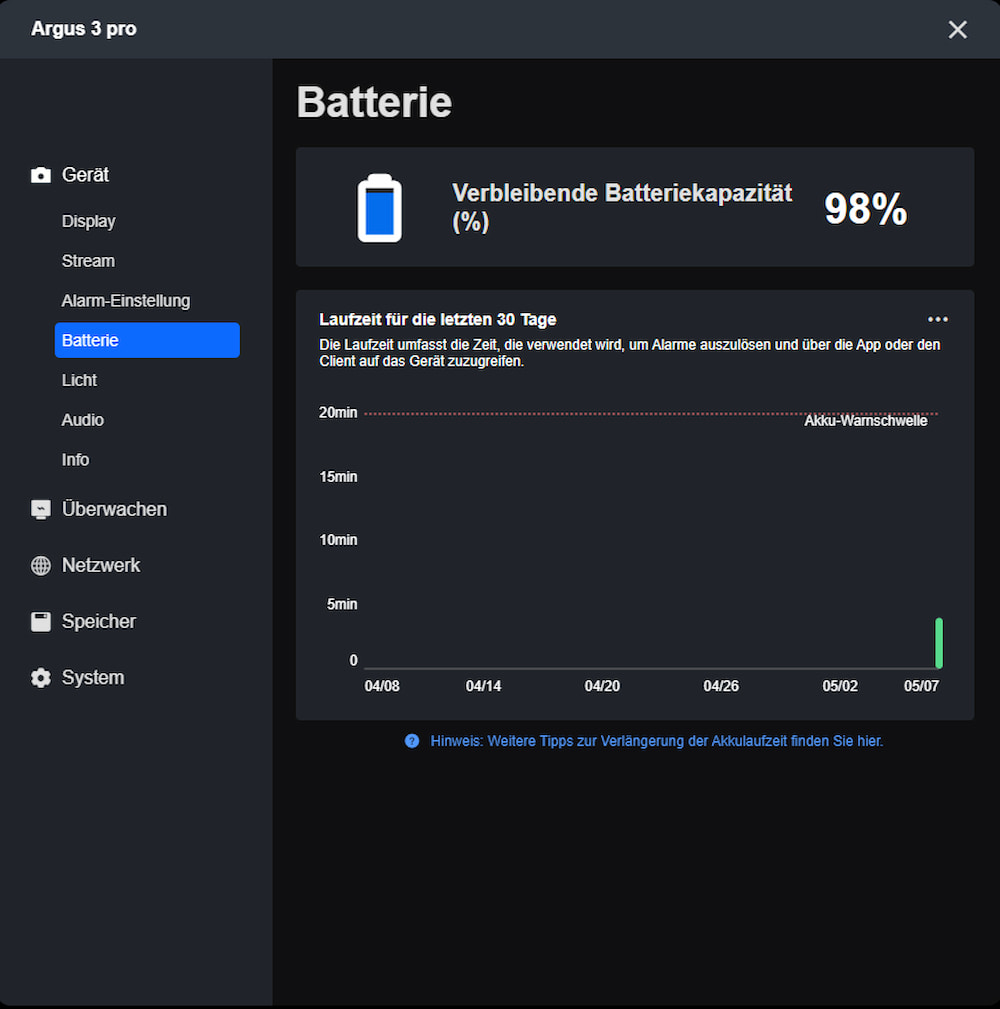Click the 04/26 date label on chart
The width and height of the screenshot is (1000, 1009).
721,686
